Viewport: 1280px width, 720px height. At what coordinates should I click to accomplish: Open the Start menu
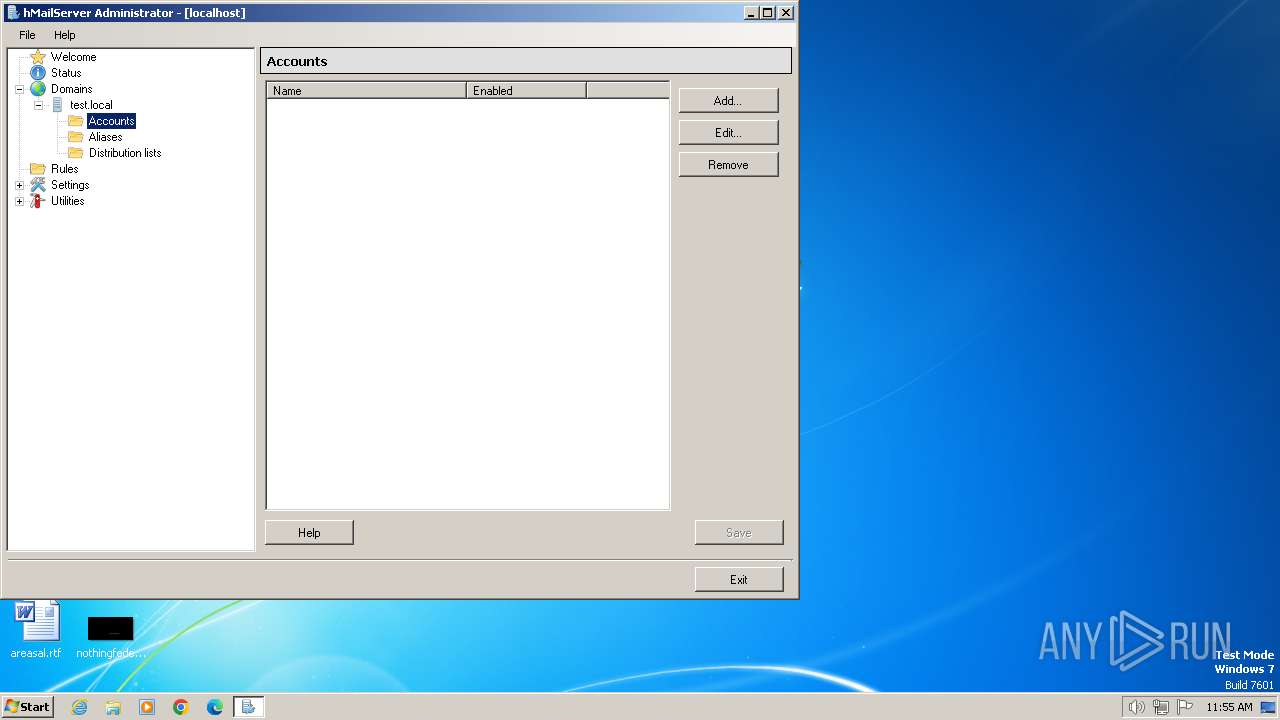coord(27,707)
